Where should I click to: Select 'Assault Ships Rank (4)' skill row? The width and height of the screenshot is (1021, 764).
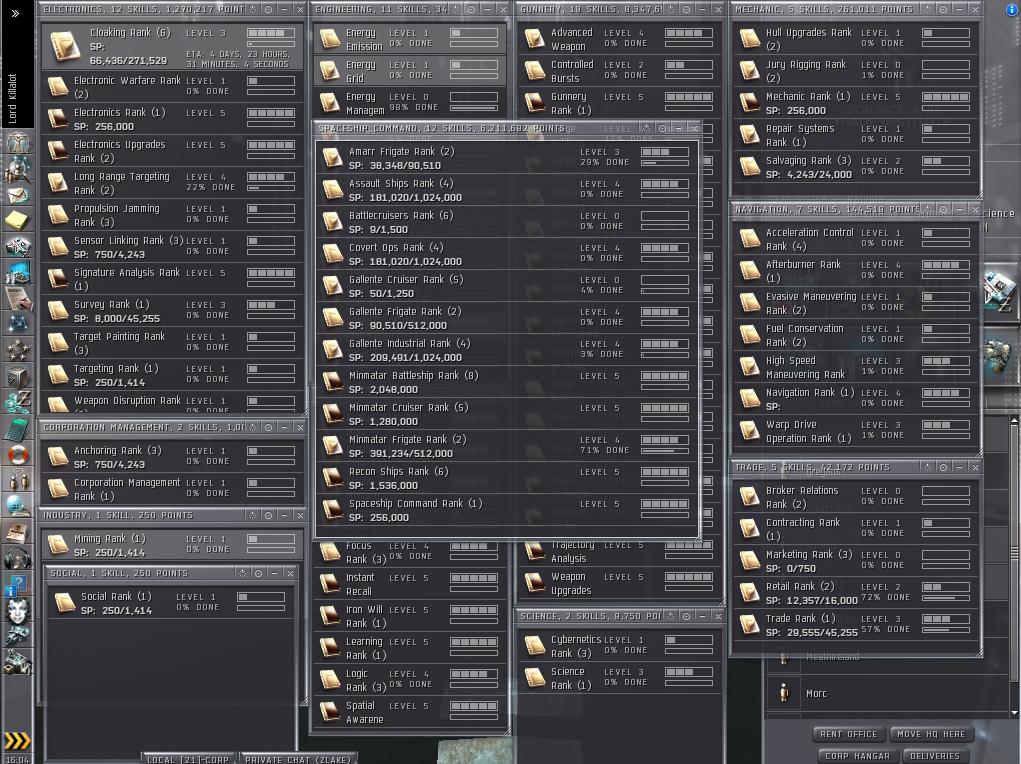(507, 190)
